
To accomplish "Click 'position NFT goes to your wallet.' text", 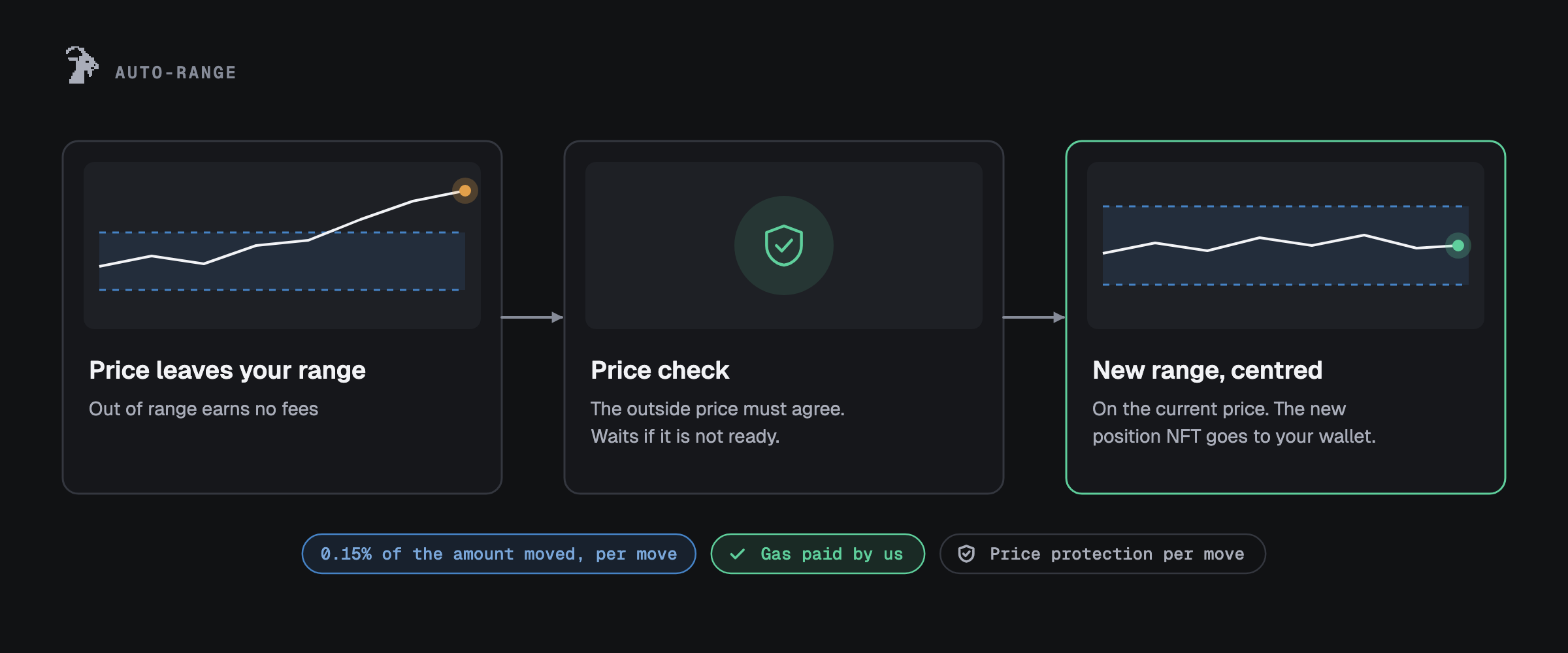I will coord(1234,436).
